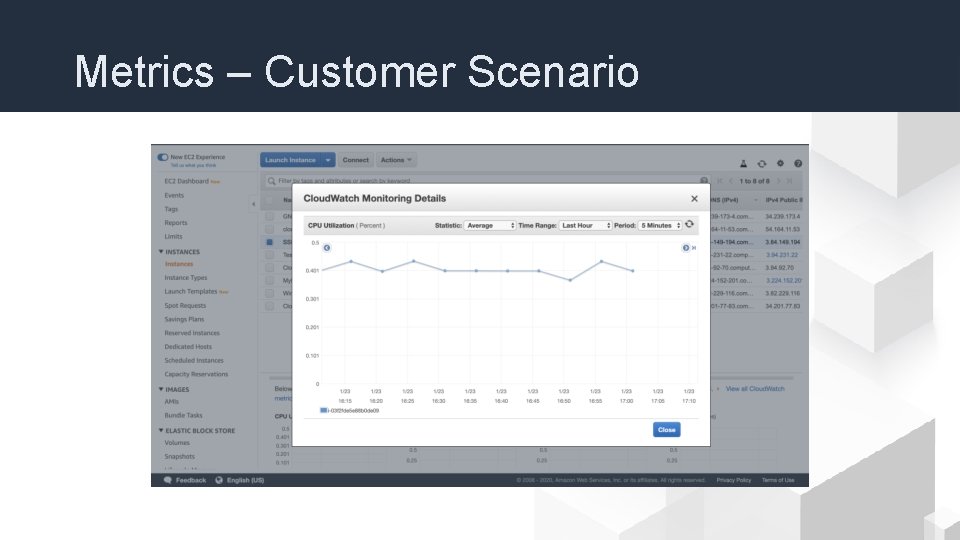Go to next page of instances
The image size is (960, 540).
point(779,181)
